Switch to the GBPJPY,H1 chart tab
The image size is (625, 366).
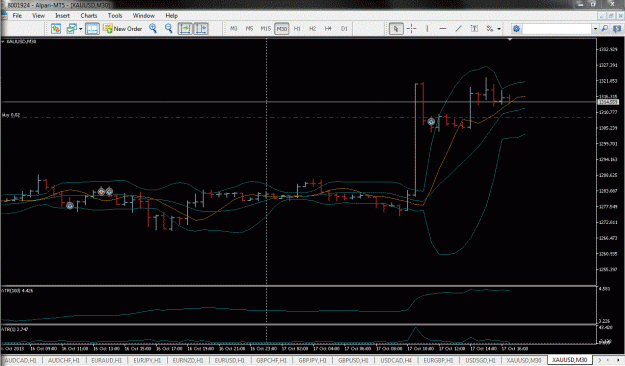[x=312, y=360]
